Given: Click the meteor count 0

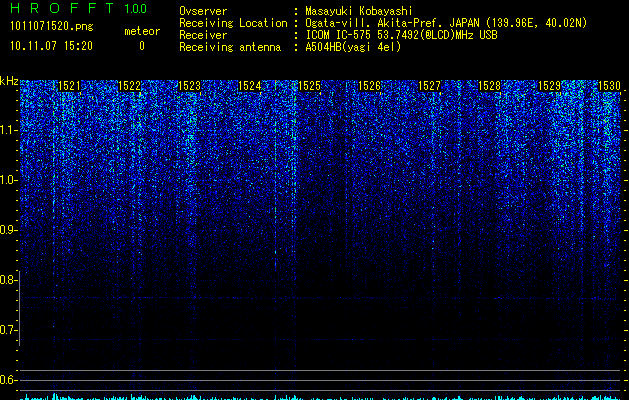Looking at the screenshot, I should pyautogui.click(x=142, y=46).
